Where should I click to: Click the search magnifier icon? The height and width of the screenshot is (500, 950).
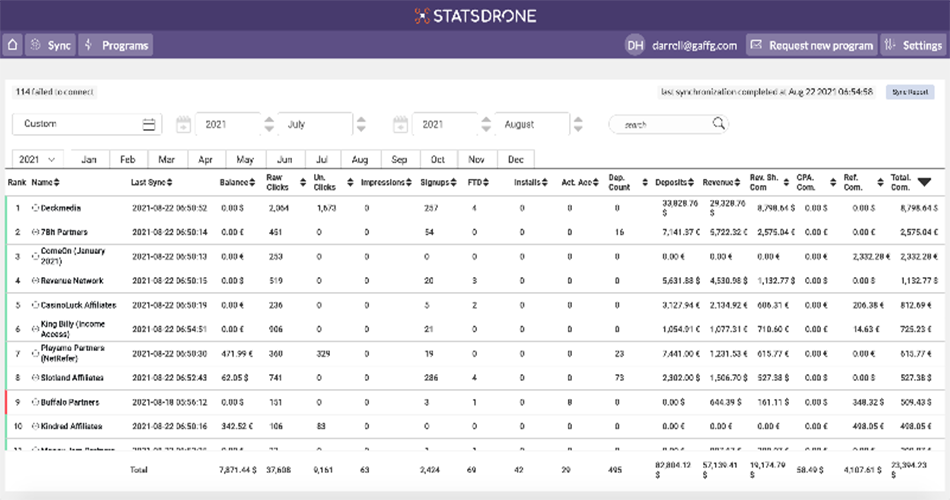point(718,124)
